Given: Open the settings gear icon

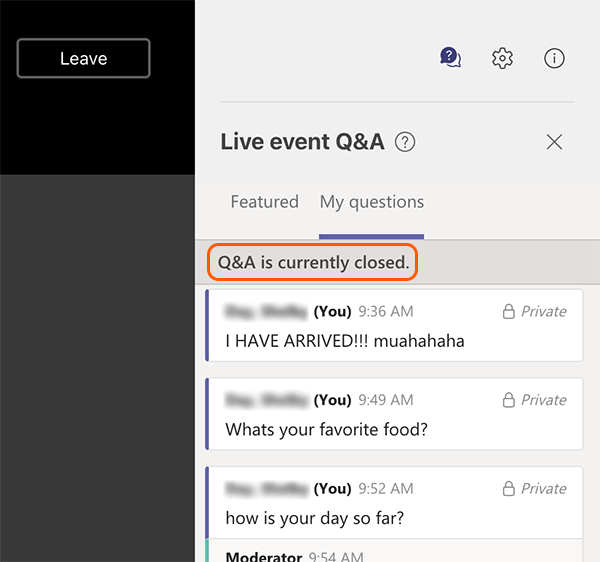Looking at the screenshot, I should (x=502, y=58).
